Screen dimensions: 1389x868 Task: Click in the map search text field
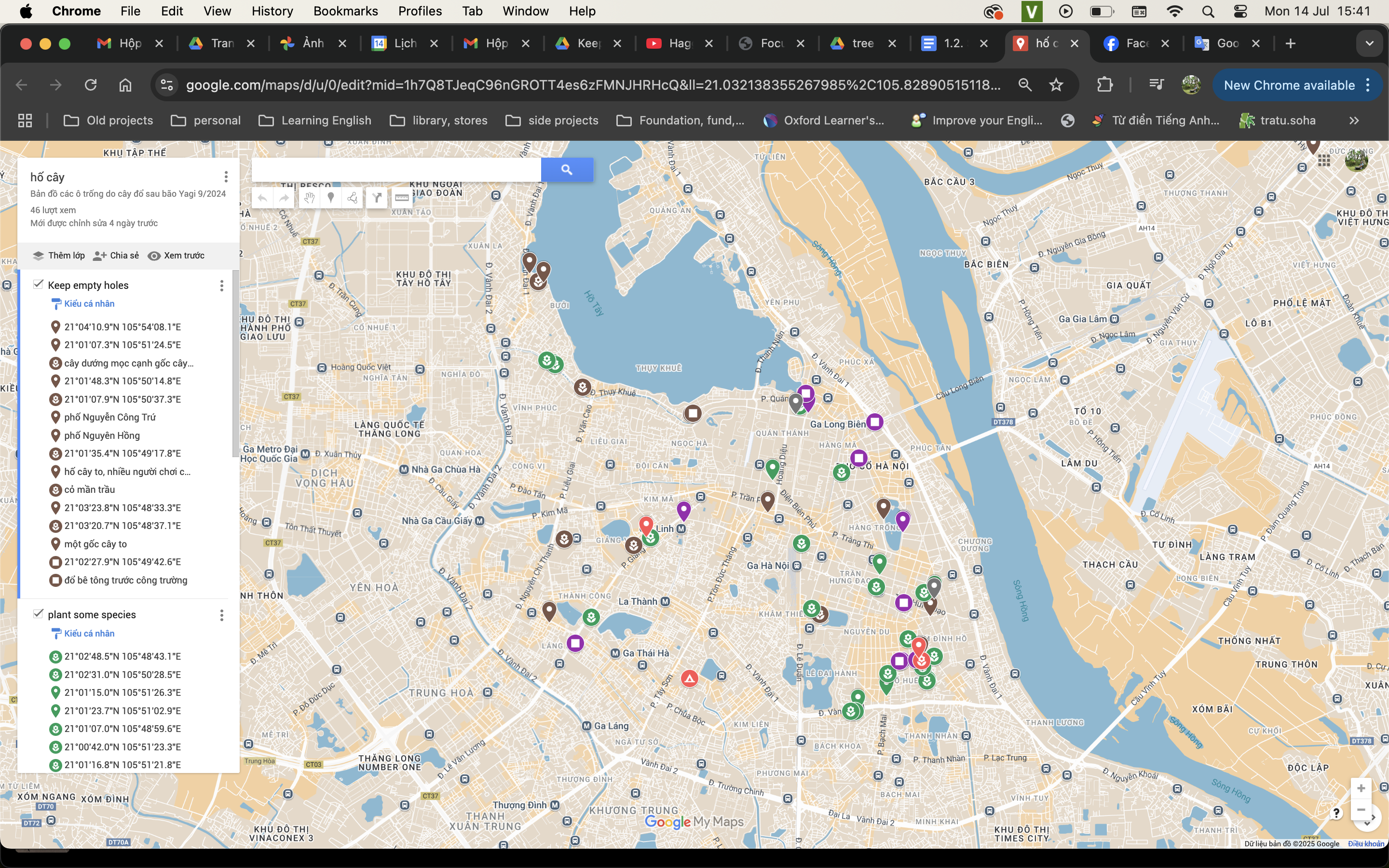coord(396,169)
